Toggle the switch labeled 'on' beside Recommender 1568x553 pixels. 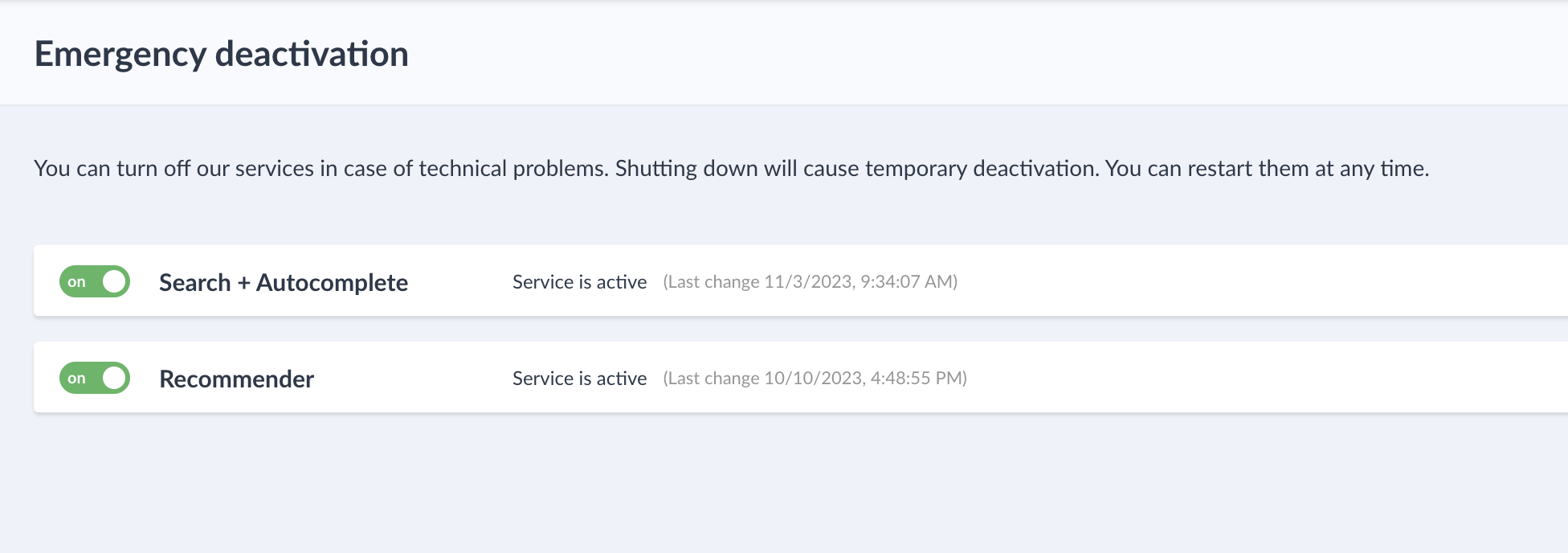94,378
